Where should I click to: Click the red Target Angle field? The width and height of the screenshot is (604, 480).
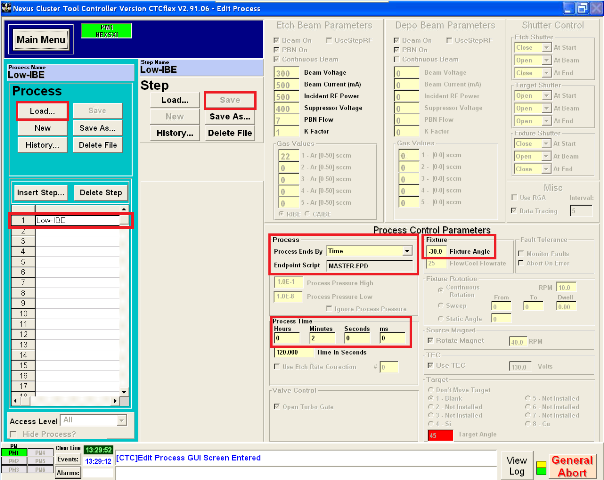pyautogui.click(x=438, y=435)
